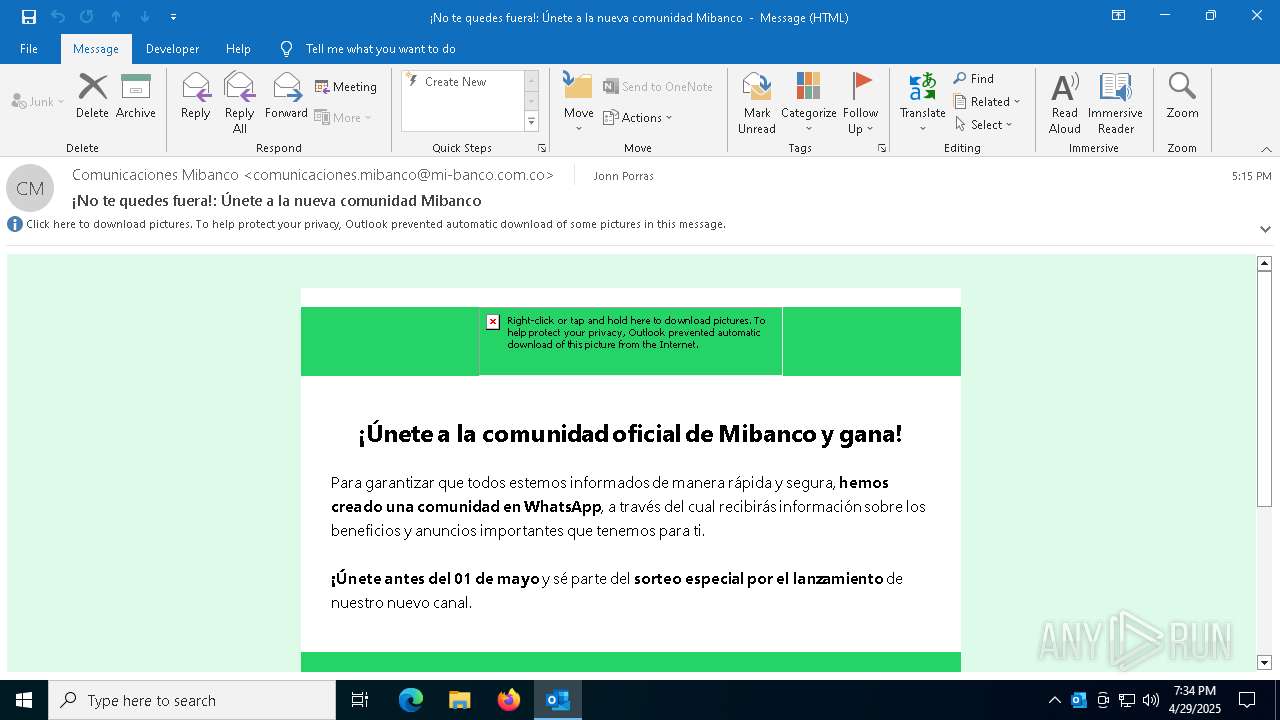Open the Help ribbon tab
Viewport: 1280px width, 720px height.
pos(238,49)
